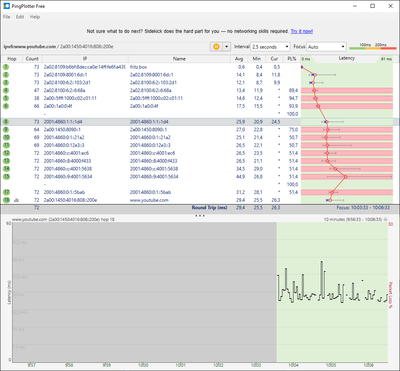The width and height of the screenshot is (400, 371).
Task: Sort by the Hop column header
Action: point(12,59)
